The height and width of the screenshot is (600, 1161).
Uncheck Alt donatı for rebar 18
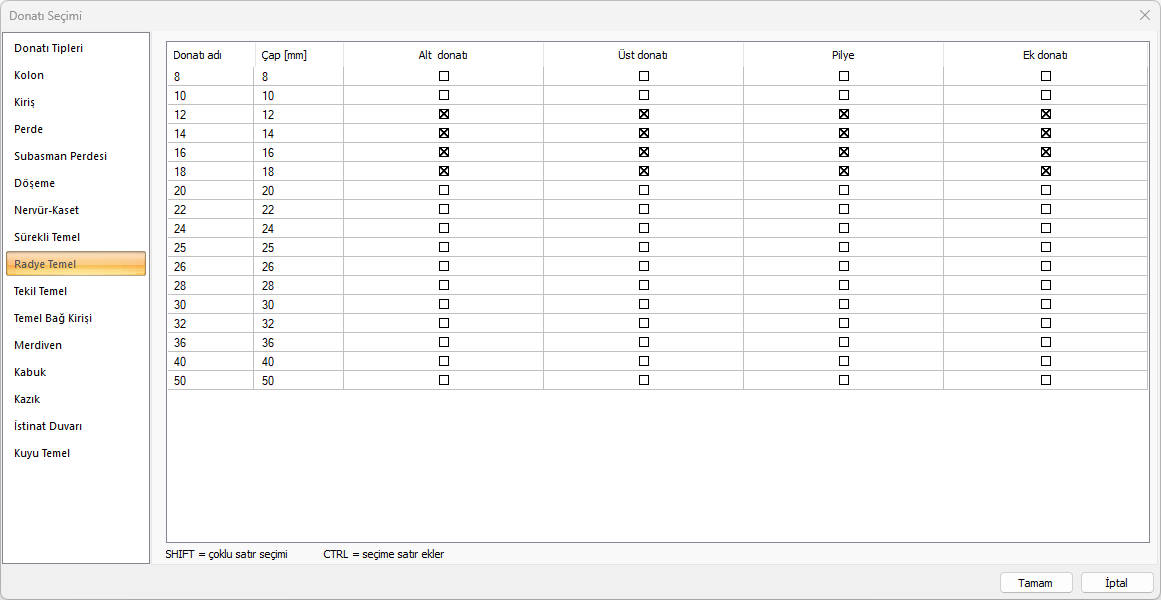444,171
